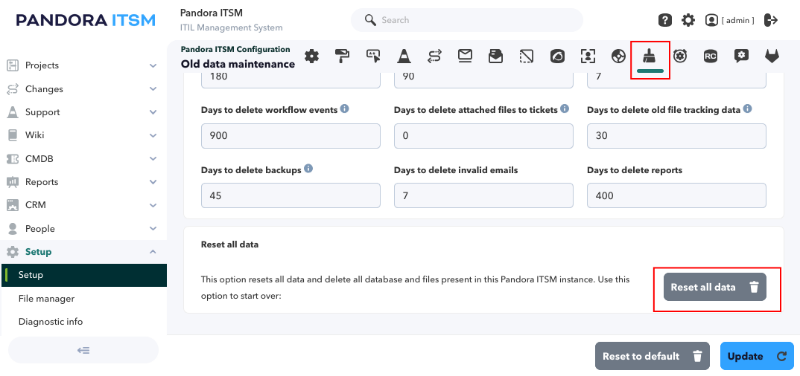Collapse the sidebar with arrow button
Image resolution: width=800 pixels, height=376 pixels.
83,350
